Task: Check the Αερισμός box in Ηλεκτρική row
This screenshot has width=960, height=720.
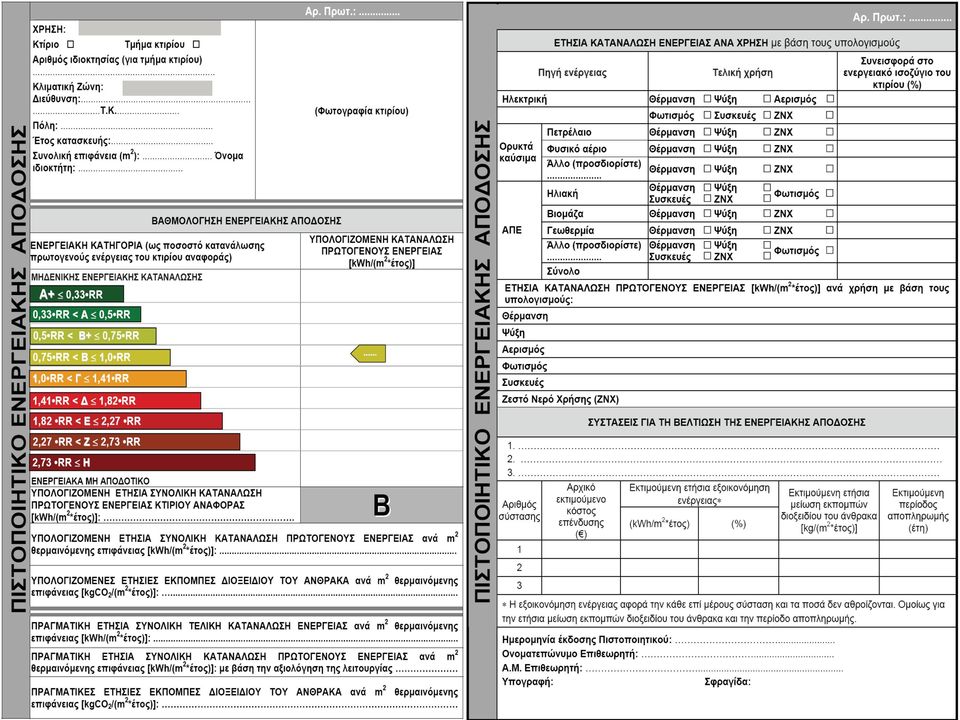Action: point(830,99)
